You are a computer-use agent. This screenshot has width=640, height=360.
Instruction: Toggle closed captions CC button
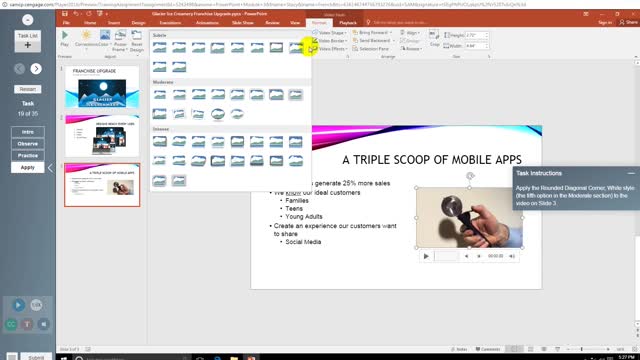11,324
